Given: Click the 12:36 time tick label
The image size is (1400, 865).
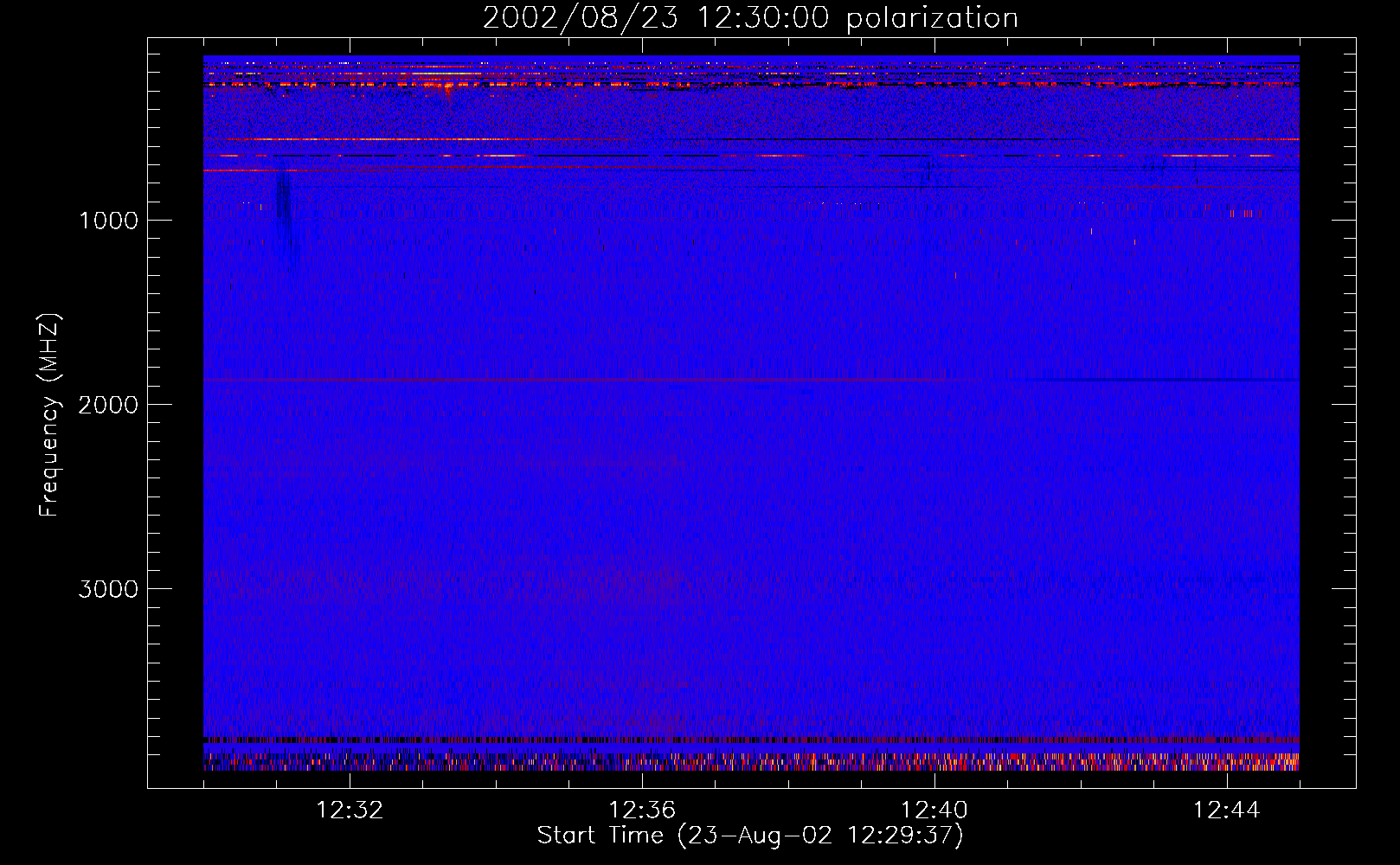Looking at the screenshot, I should point(642,811).
